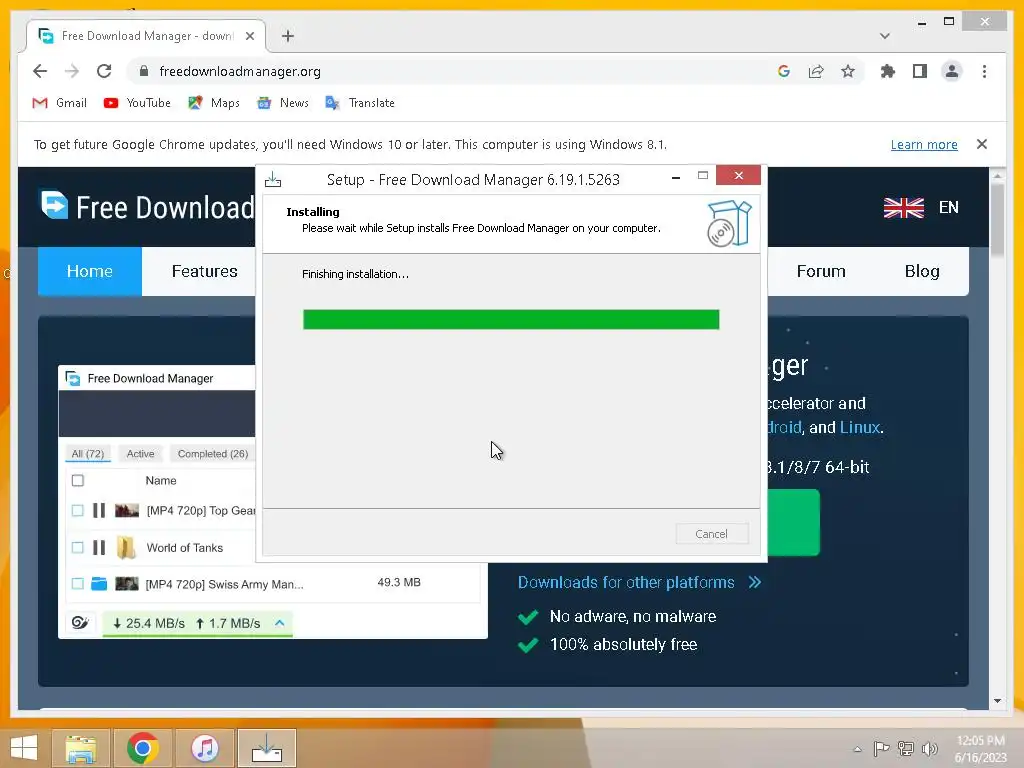The height and width of the screenshot is (768, 1024).
Task: Click the Google icon in address bar
Action: [784, 71]
